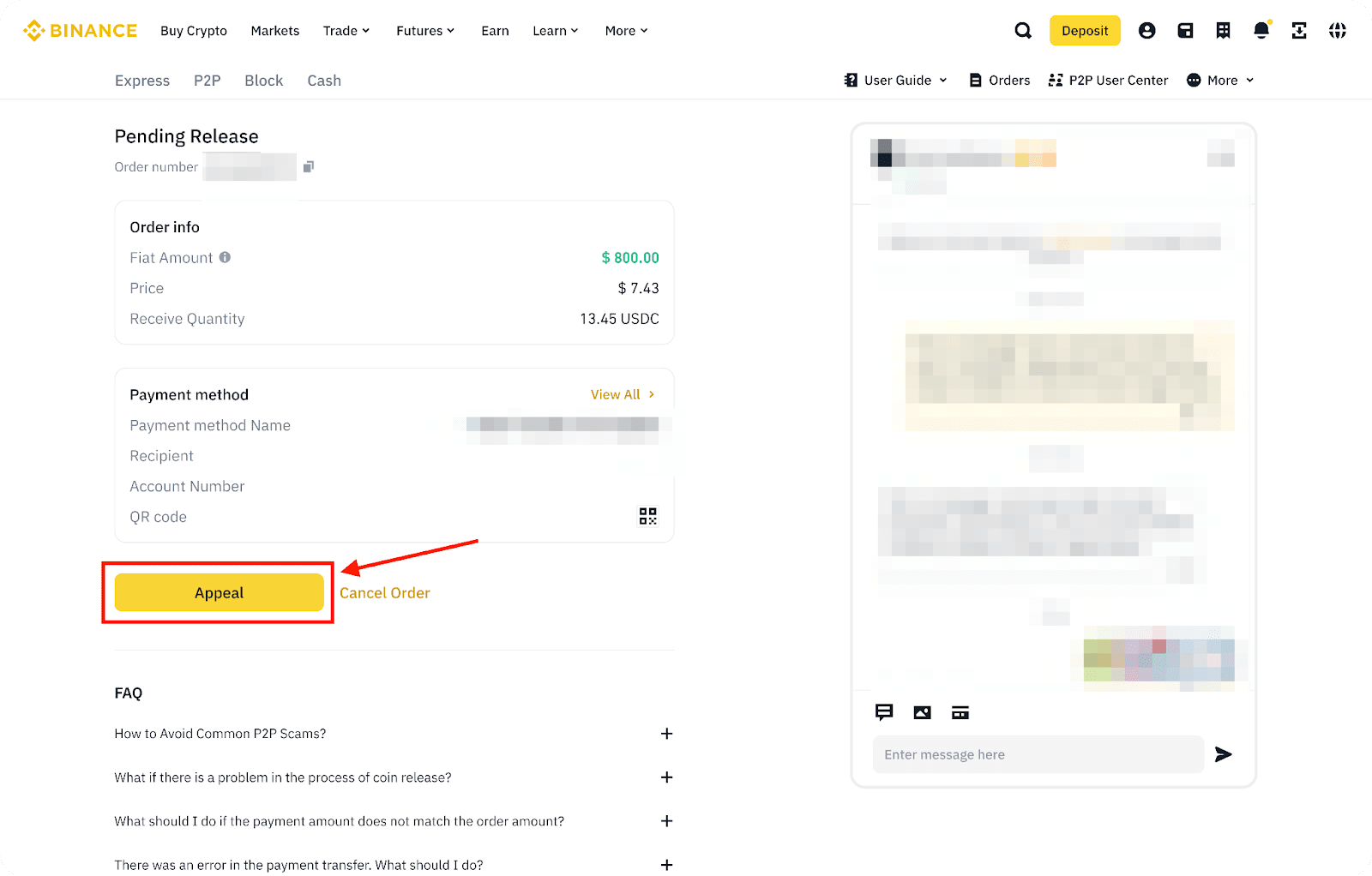Click the Account Number label

187,486
